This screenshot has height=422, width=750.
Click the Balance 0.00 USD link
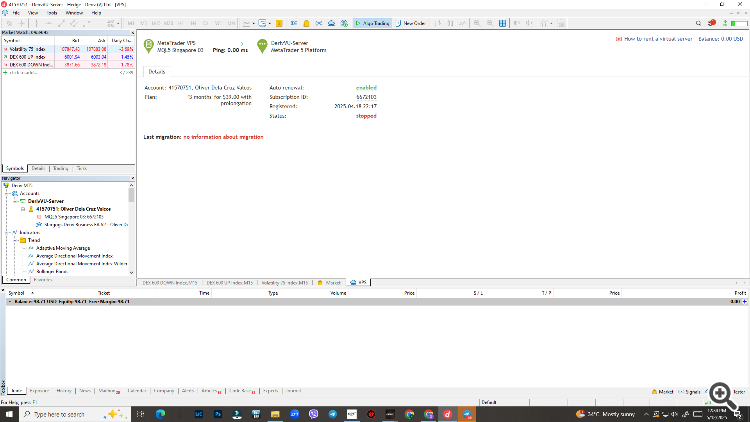pos(720,39)
